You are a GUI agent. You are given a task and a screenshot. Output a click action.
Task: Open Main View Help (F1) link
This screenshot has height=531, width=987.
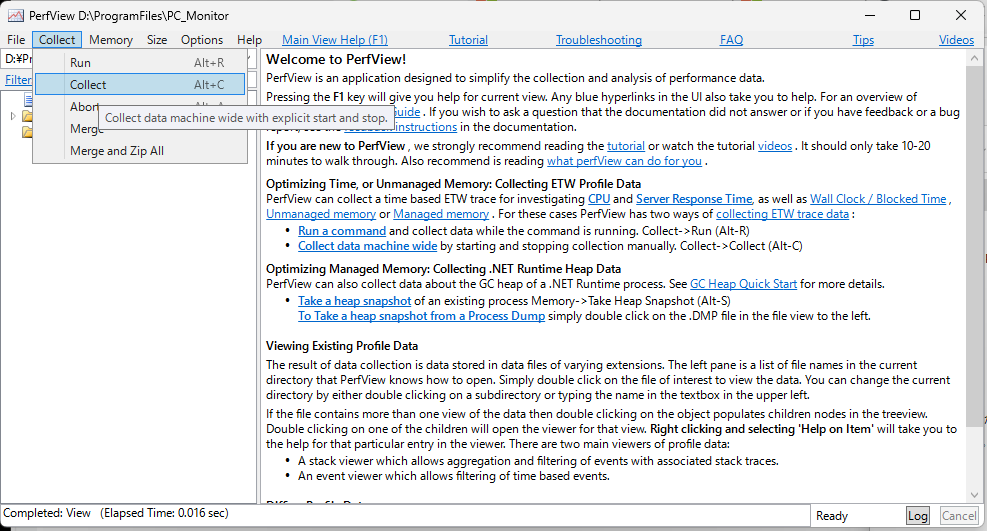click(335, 40)
